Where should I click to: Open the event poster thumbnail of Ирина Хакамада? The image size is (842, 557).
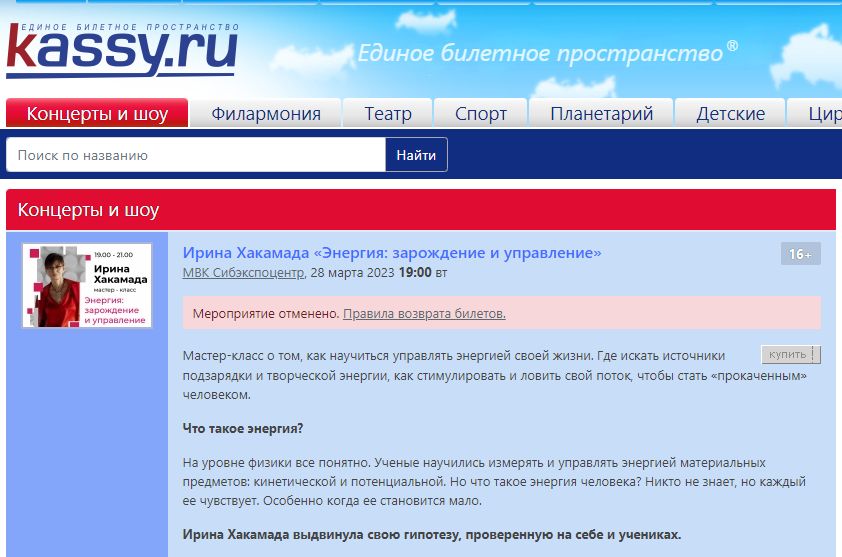pos(87,285)
